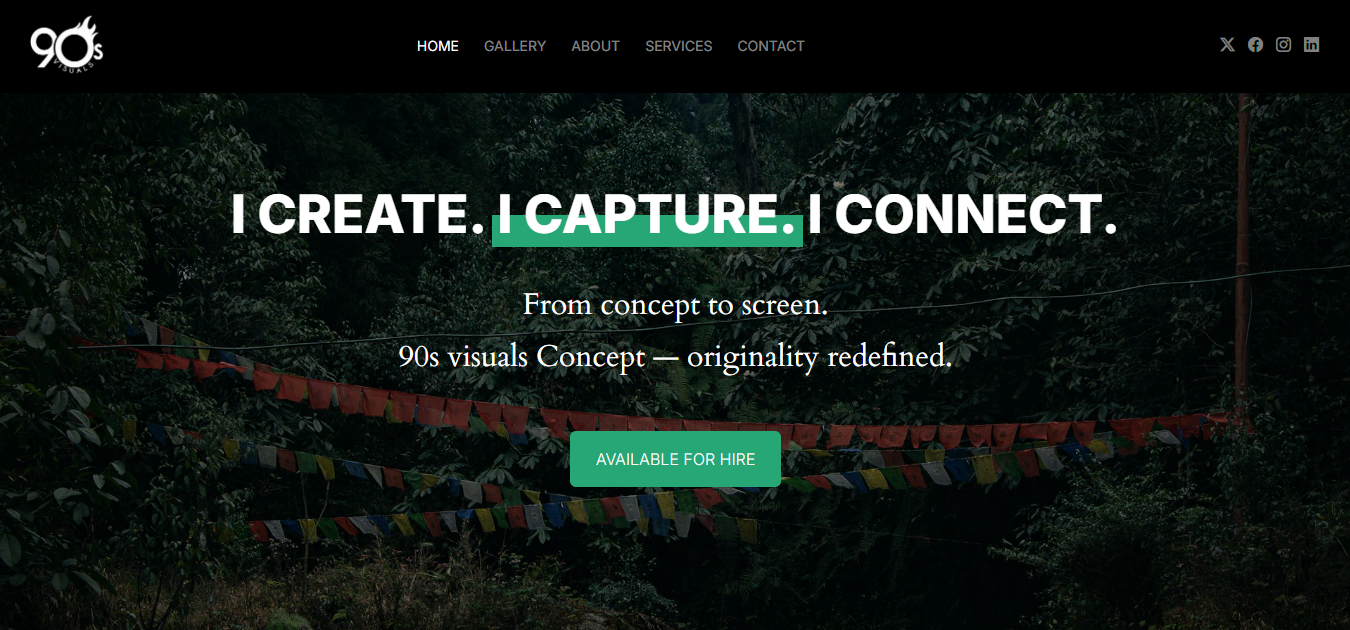Click the 90s Visuals flame logo
The image size is (1350, 630).
click(67, 46)
